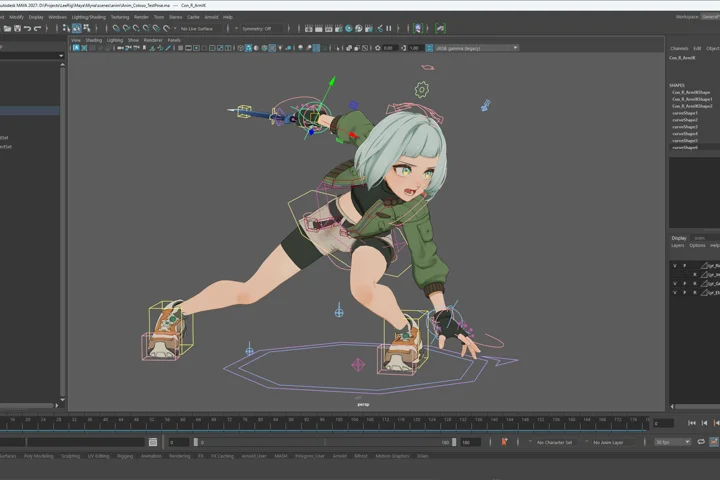Screen dimensions: 720x480
Task: Switch to Channels menu in Channel Box
Action: (679, 48)
